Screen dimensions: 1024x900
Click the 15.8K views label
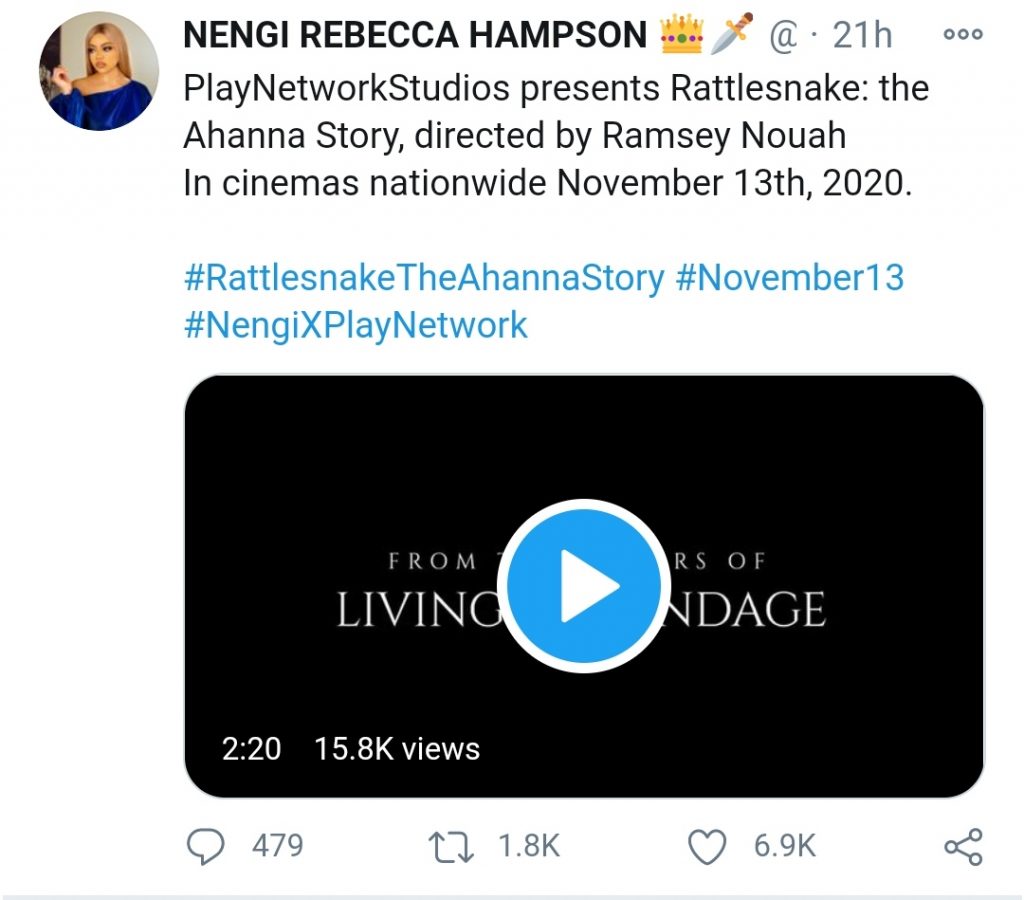point(397,749)
